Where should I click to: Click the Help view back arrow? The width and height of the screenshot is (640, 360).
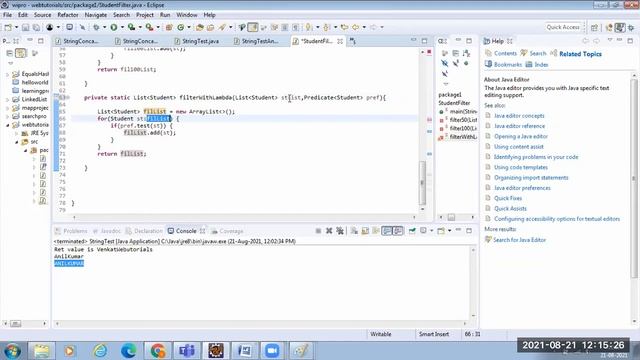coord(585,41)
